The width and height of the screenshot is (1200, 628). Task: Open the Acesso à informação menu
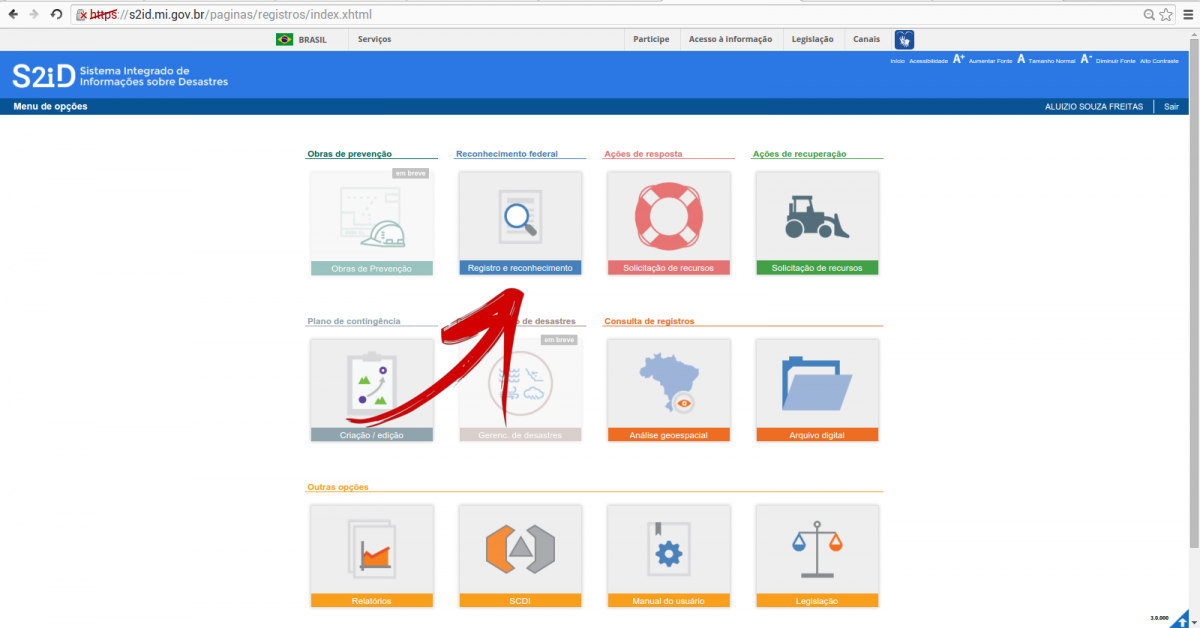click(730, 39)
